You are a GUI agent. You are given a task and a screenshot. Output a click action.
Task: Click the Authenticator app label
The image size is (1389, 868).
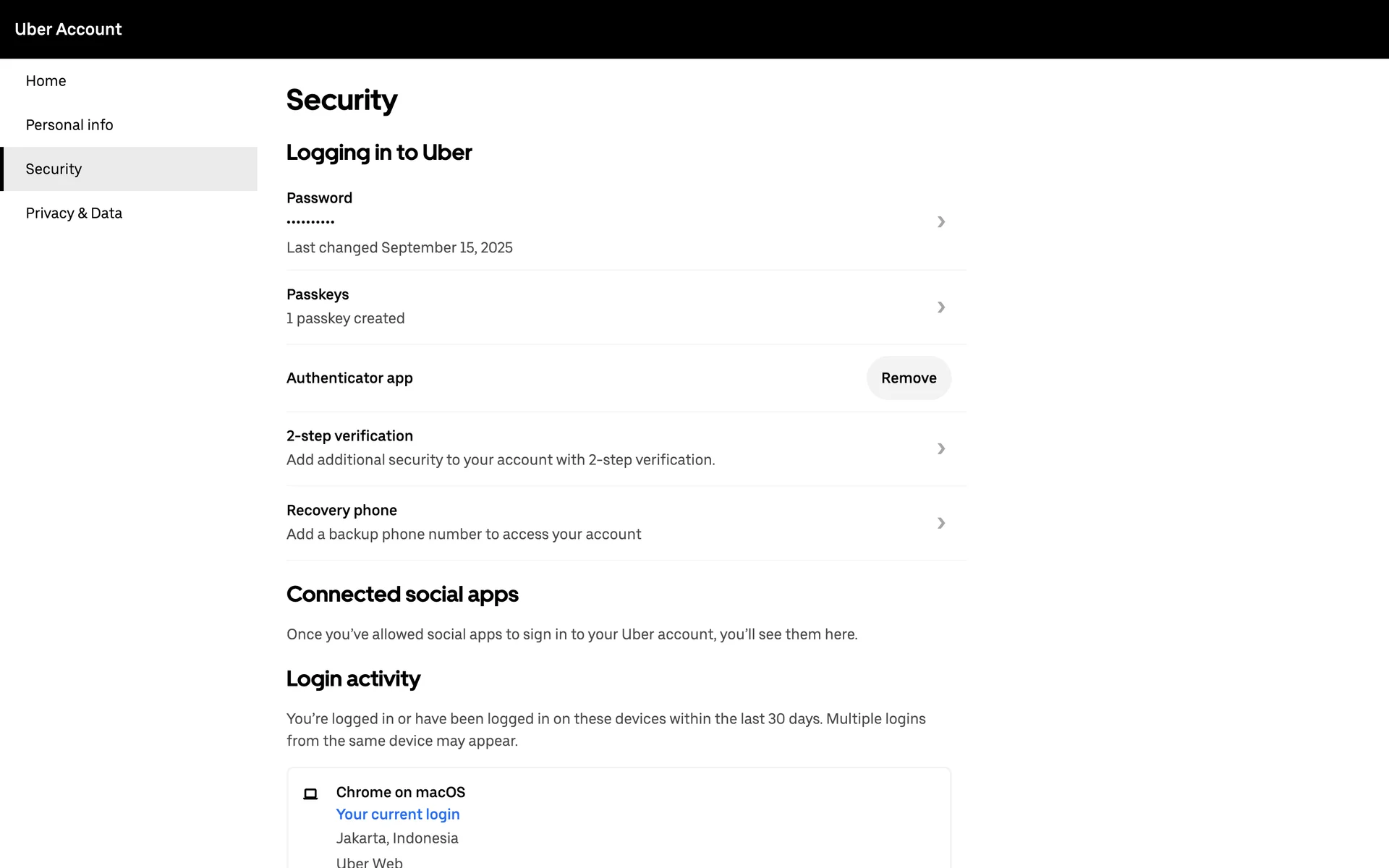pyautogui.click(x=349, y=378)
